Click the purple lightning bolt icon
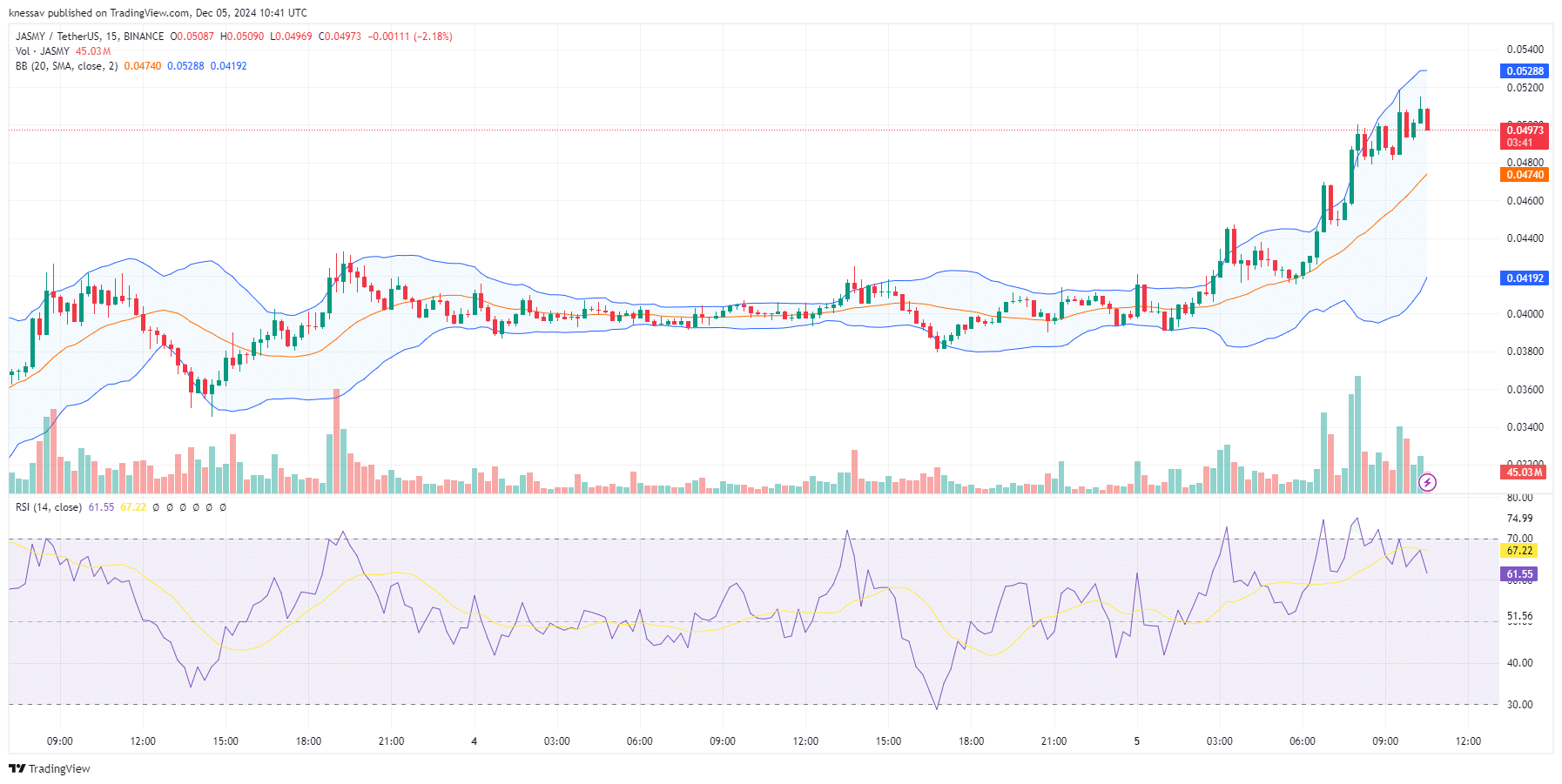This screenshot has width=1562, height=784. coord(1427,482)
